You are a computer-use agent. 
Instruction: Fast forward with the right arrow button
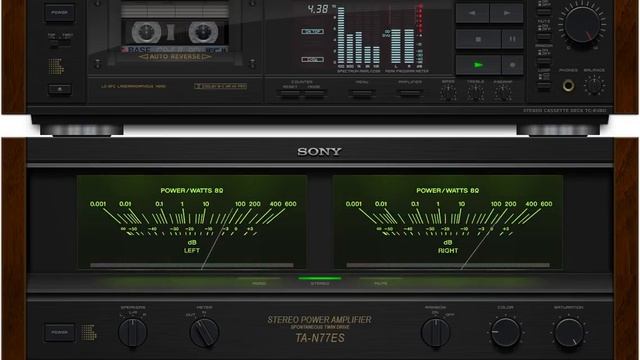[507, 13]
